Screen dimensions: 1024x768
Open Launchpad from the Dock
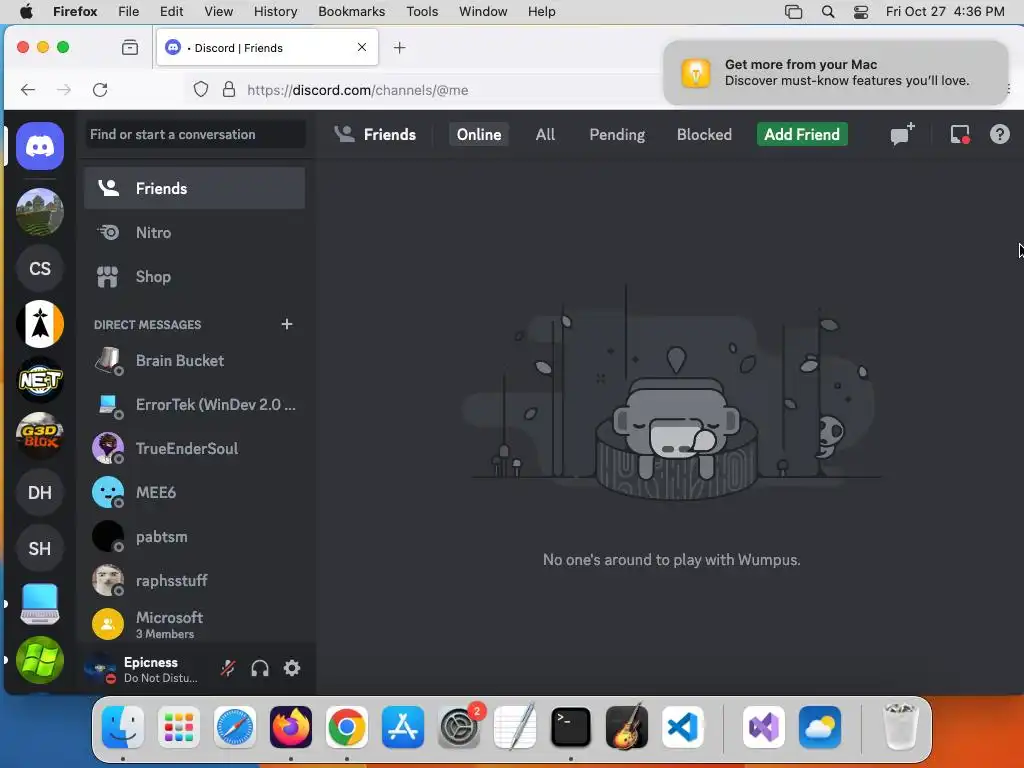tap(179, 727)
